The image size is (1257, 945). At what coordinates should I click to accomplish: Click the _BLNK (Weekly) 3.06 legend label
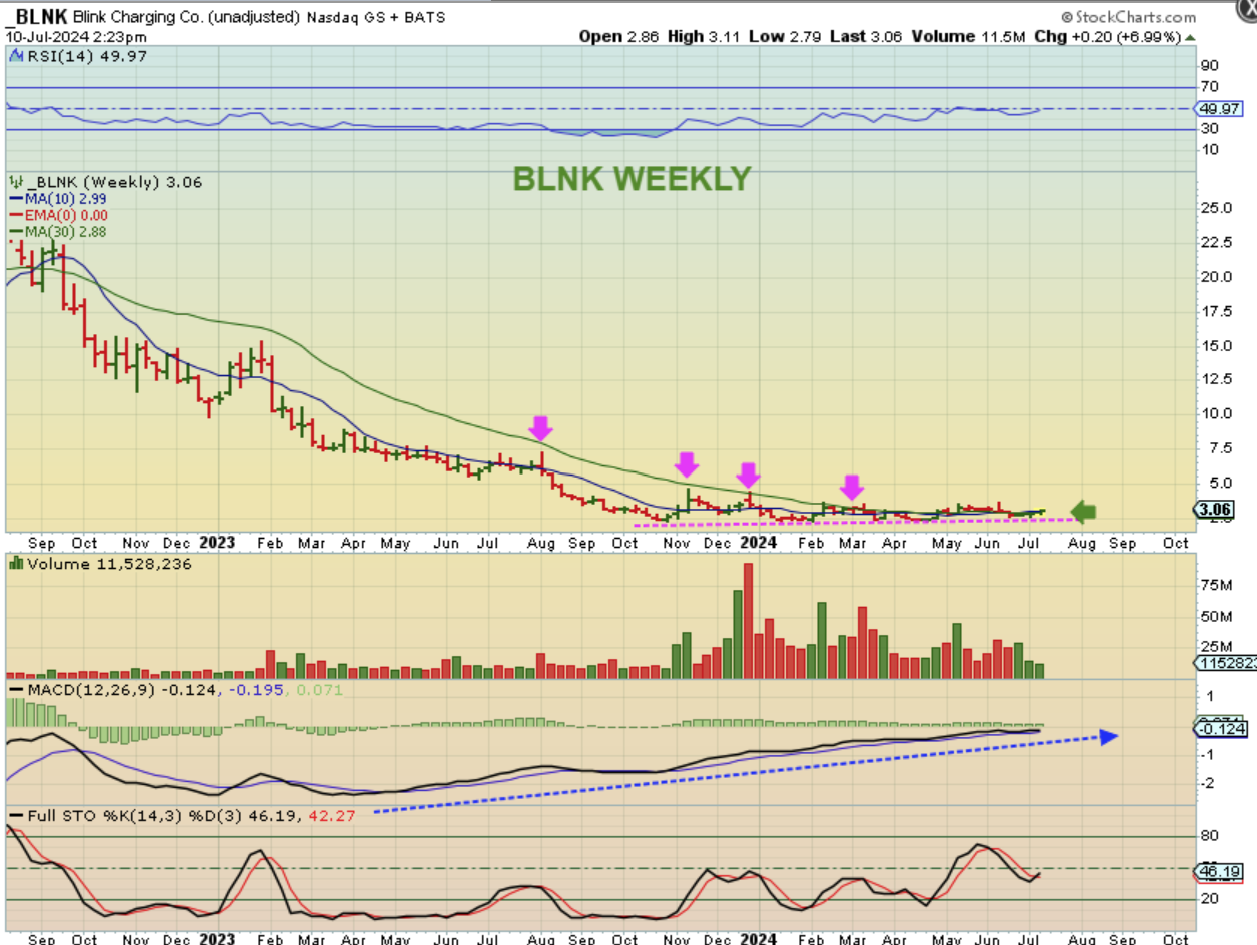pos(112,182)
